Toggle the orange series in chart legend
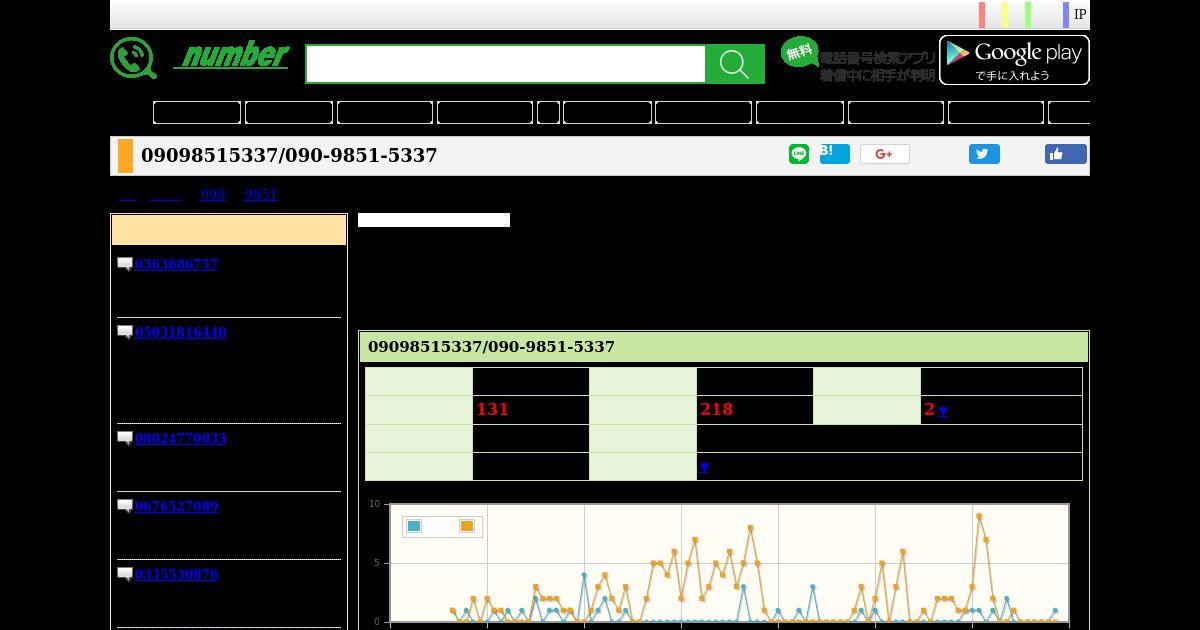Viewport: 1200px width, 630px height. coord(467,526)
